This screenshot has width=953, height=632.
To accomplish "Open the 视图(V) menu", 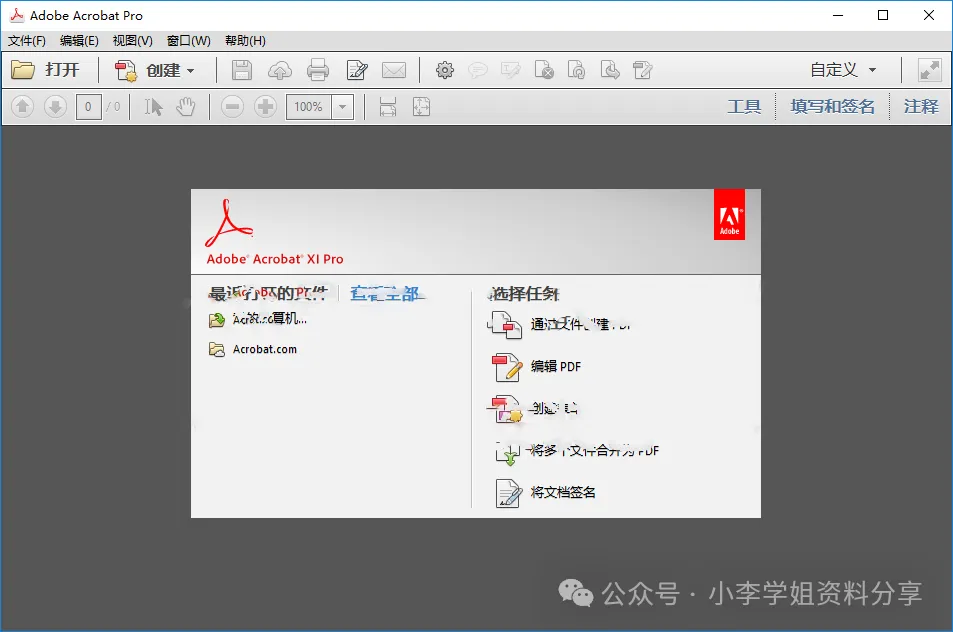I will 132,41.
